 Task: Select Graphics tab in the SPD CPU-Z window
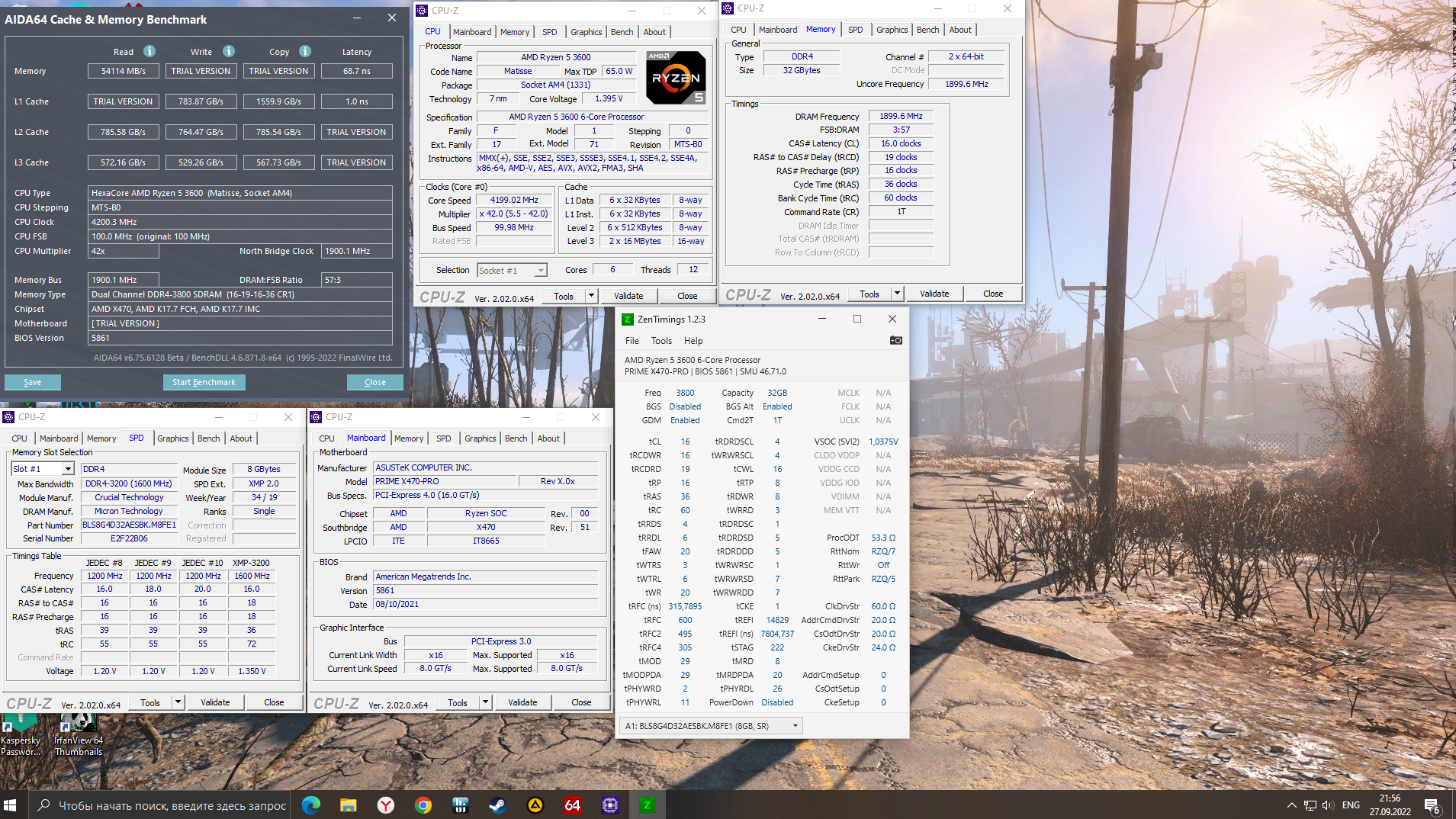172,438
